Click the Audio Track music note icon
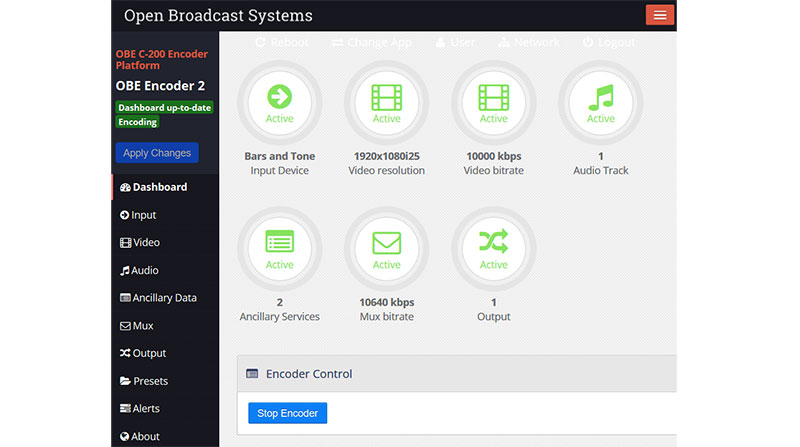Image resolution: width=800 pixels, height=447 pixels. click(601, 97)
